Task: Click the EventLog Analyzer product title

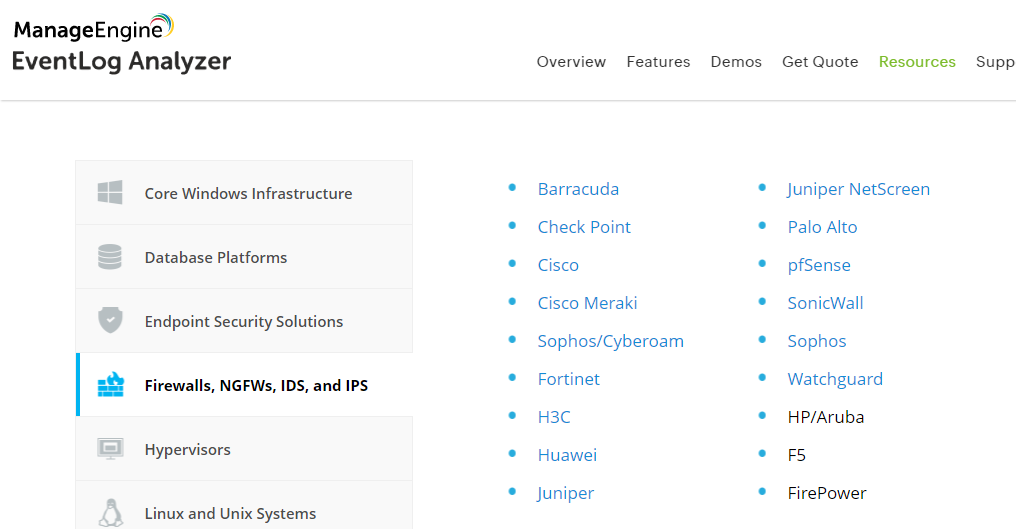Action: tap(121, 61)
